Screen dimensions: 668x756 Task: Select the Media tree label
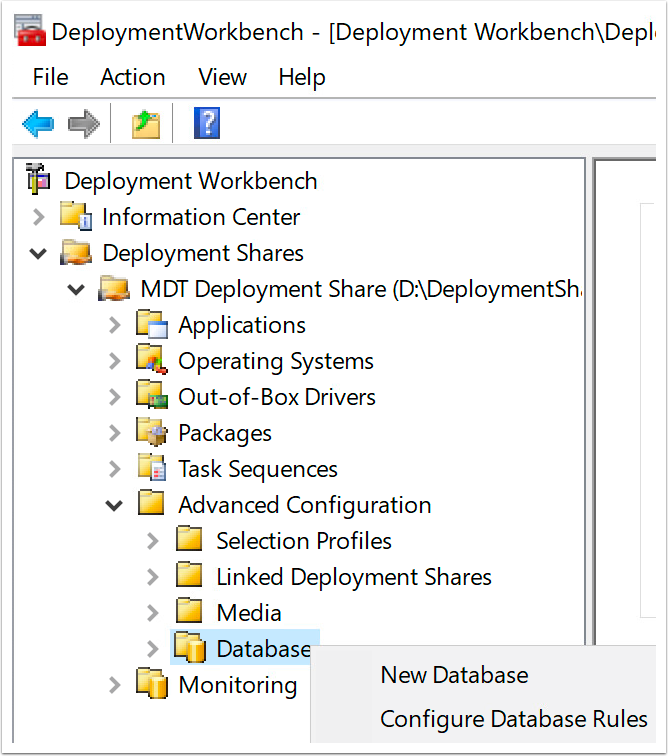click(249, 613)
